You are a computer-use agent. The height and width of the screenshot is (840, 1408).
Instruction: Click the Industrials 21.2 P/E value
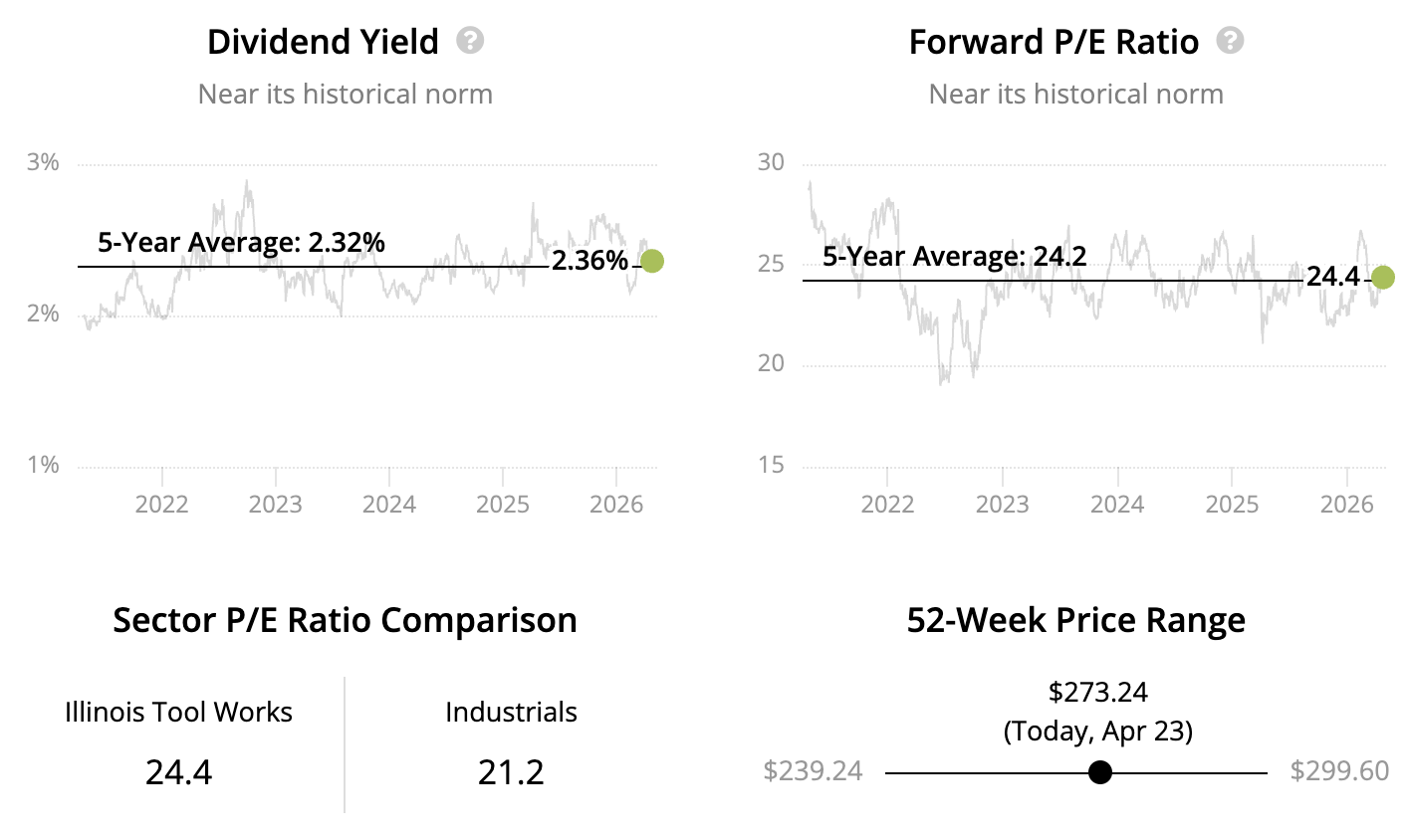point(511,772)
